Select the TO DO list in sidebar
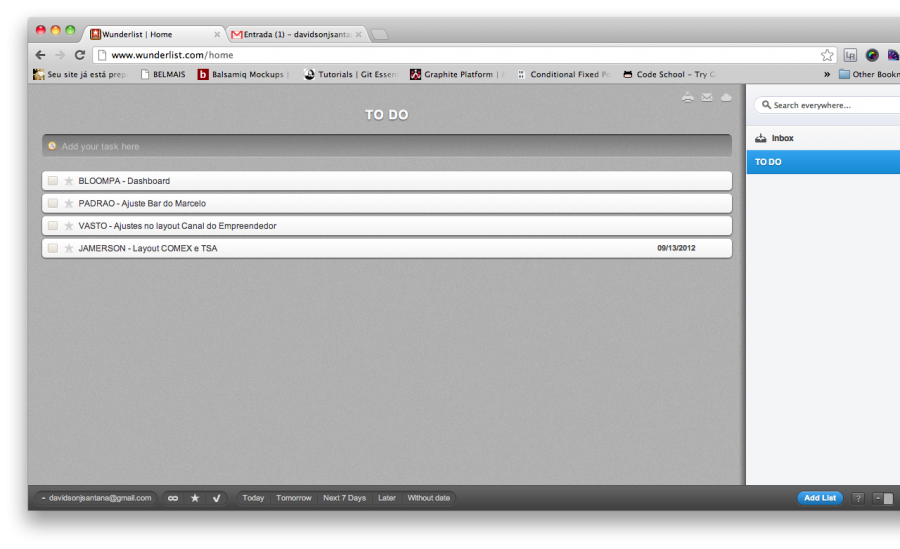Screen dimensions: 900x549 coord(823,162)
